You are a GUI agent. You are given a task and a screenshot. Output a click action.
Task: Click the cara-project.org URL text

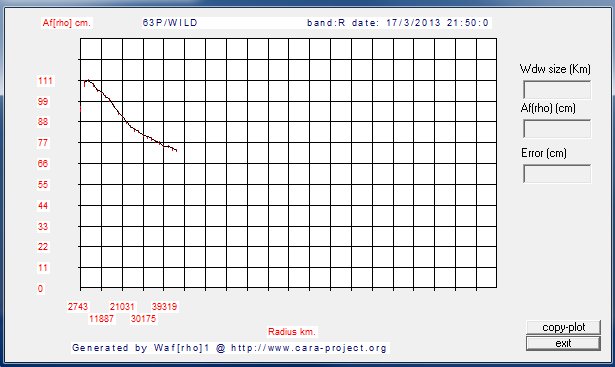coord(309,348)
